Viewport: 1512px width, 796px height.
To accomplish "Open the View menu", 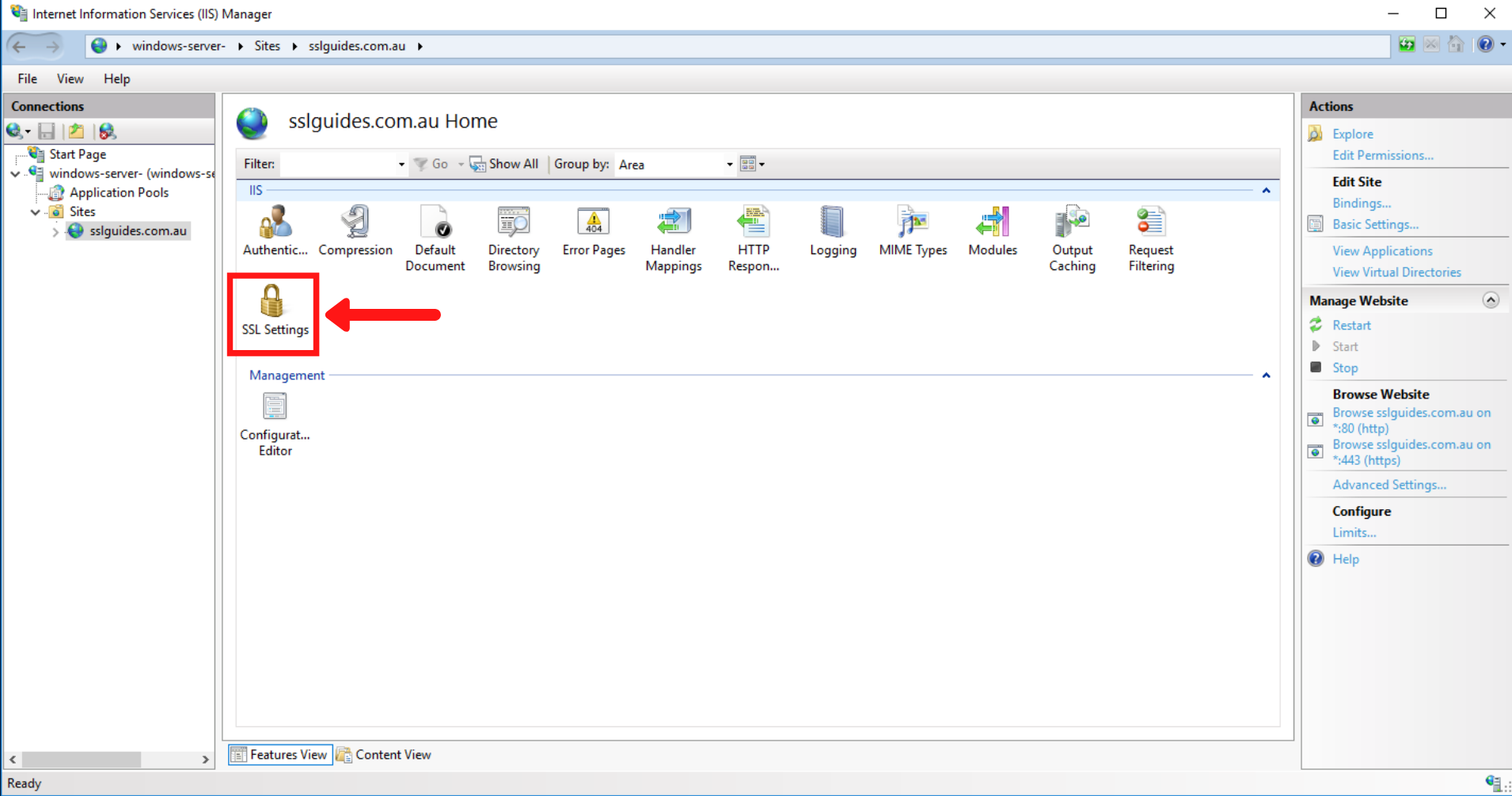I will [70, 78].
